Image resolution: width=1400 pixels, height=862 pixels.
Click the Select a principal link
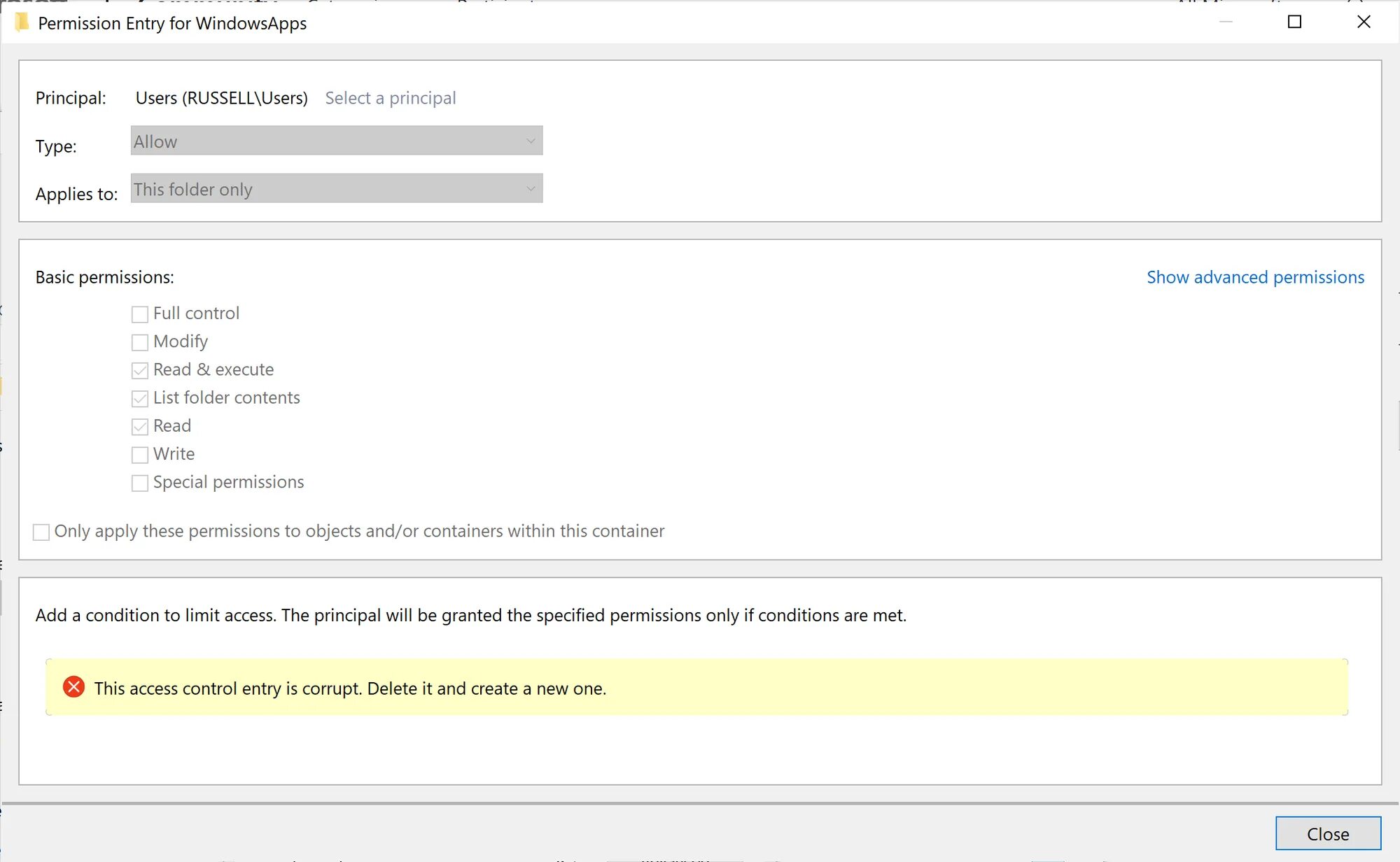[x=390, y=98]
